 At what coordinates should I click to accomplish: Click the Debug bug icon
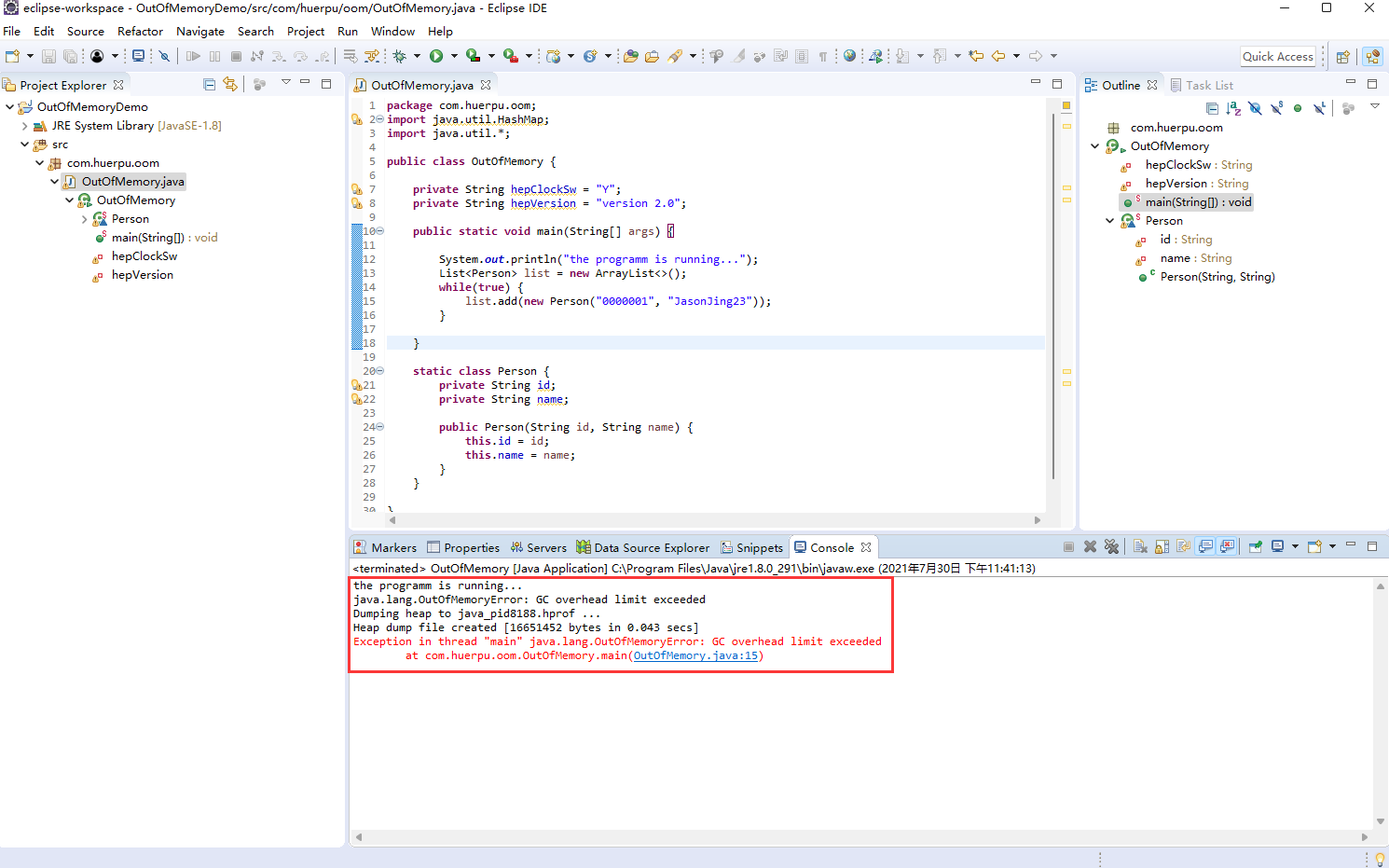pos(400,56)
